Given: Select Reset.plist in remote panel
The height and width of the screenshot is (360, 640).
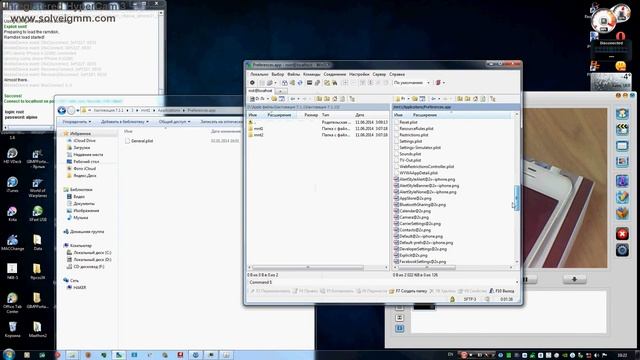Looking at the screenshot, I should coord(408,122).
